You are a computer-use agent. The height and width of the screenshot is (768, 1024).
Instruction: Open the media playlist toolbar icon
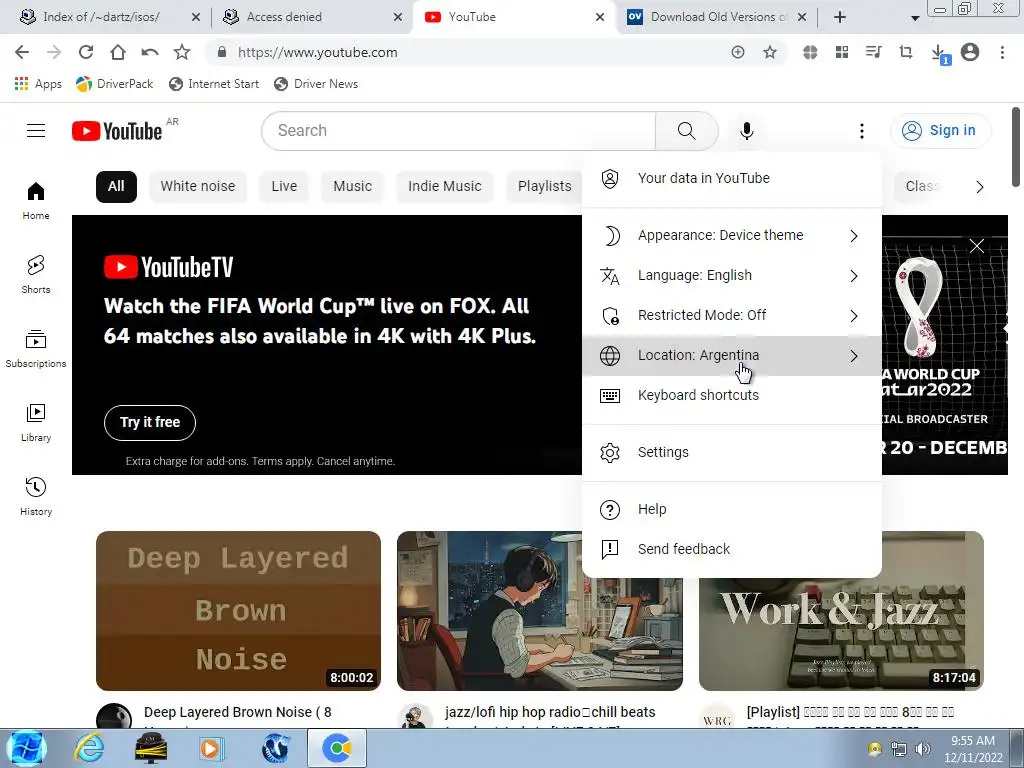[x=874, y=52]
